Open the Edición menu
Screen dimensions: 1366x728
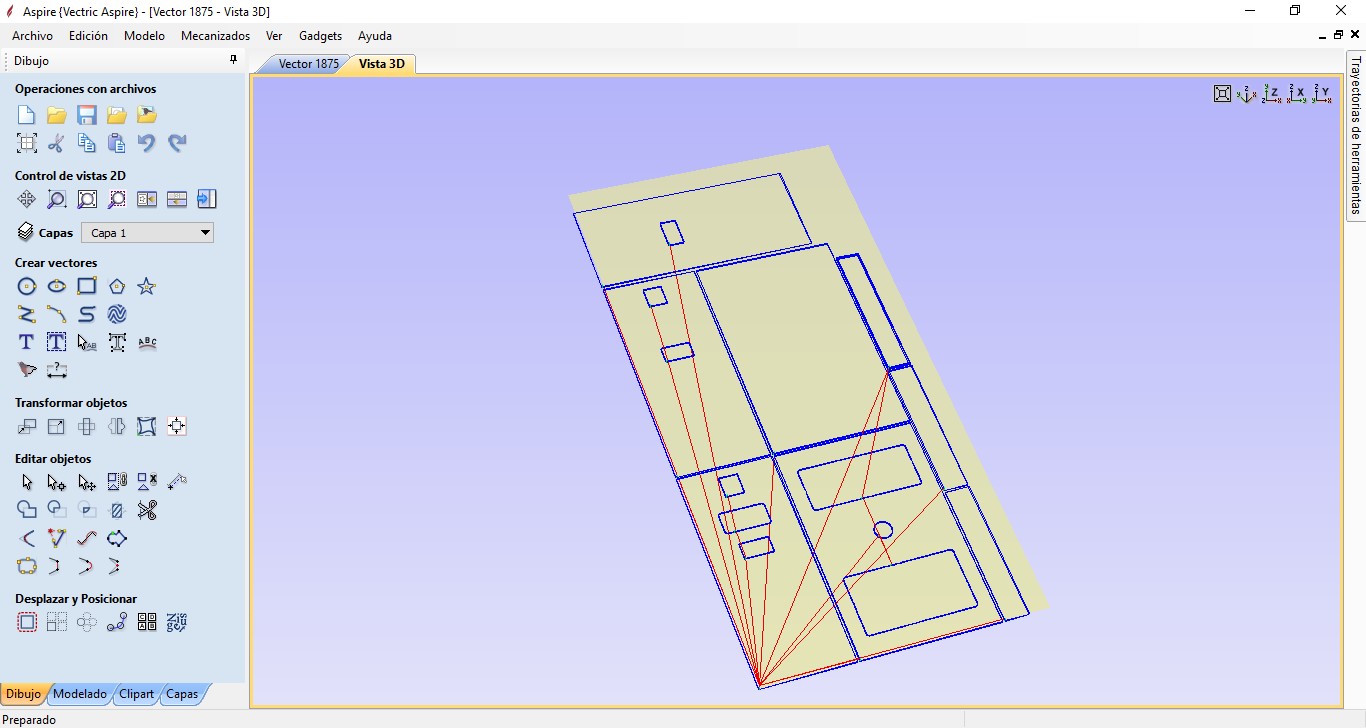click(x=88, y=36)
